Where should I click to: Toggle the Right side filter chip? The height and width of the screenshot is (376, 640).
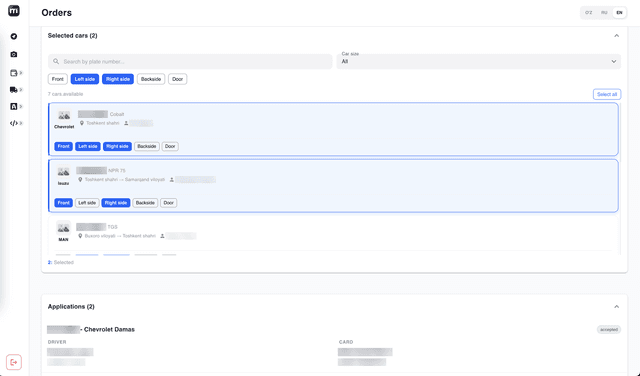(x=118, y=79)
